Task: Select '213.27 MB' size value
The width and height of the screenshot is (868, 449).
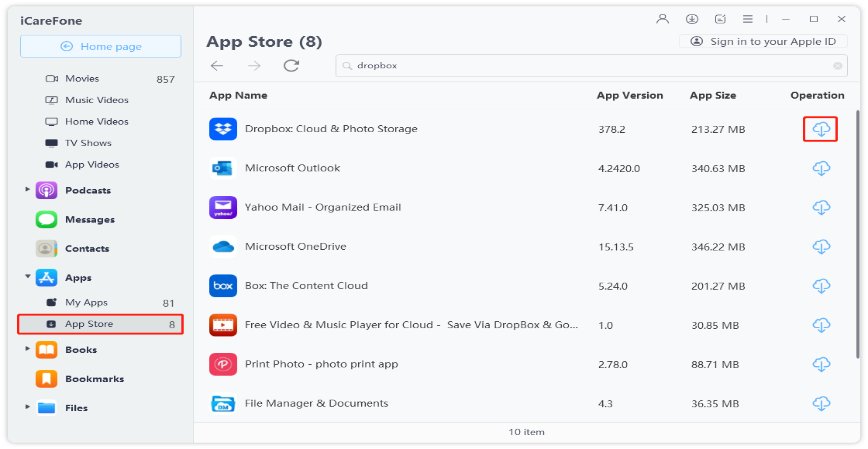Action: tap(718, 130)
